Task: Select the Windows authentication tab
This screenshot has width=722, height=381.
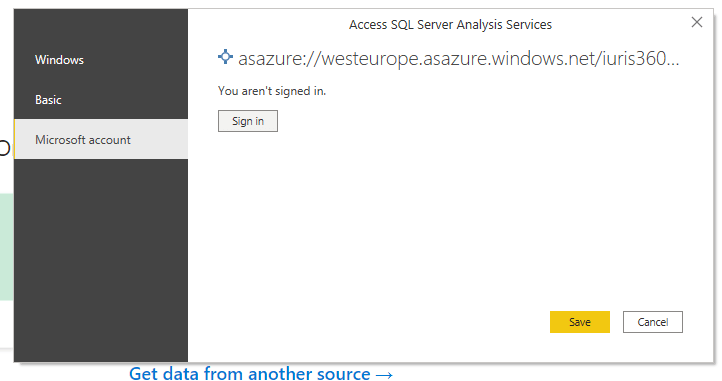Action: pos(101,60)
